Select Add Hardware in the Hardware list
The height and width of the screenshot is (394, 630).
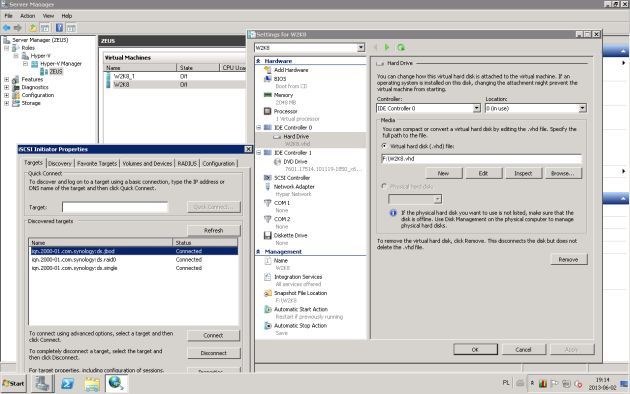click(x=291, y=70)
